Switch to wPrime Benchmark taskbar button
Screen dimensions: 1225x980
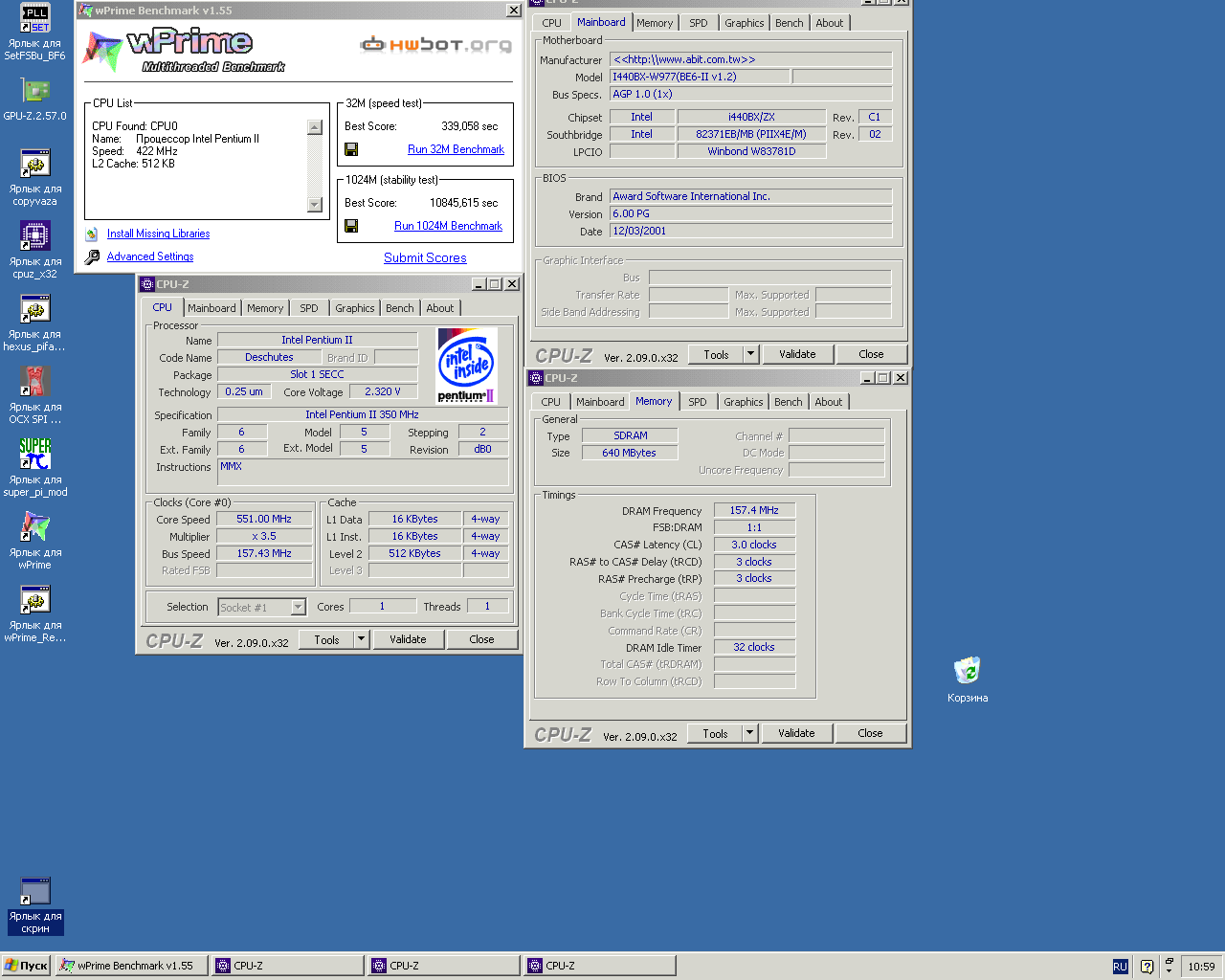(x=132, y=966)
